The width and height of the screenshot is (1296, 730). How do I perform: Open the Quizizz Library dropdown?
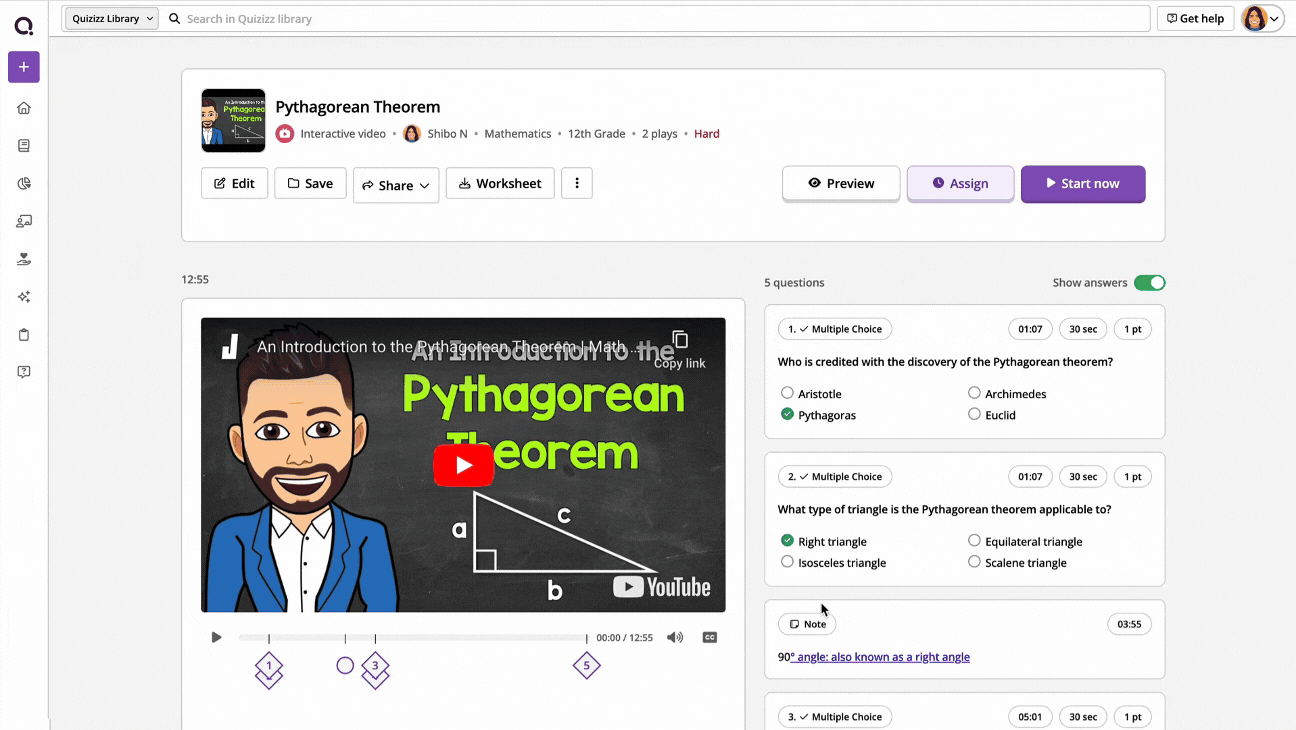coord(111,19)
